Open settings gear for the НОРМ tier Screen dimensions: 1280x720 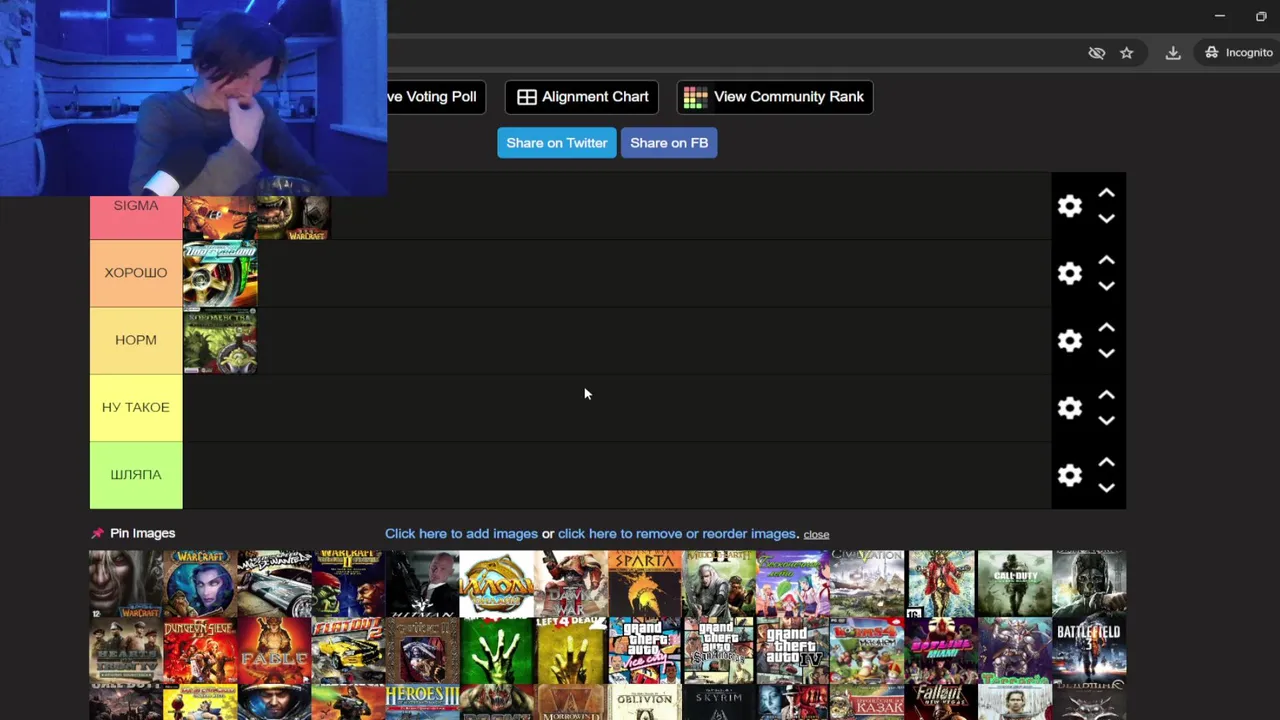1070,341
